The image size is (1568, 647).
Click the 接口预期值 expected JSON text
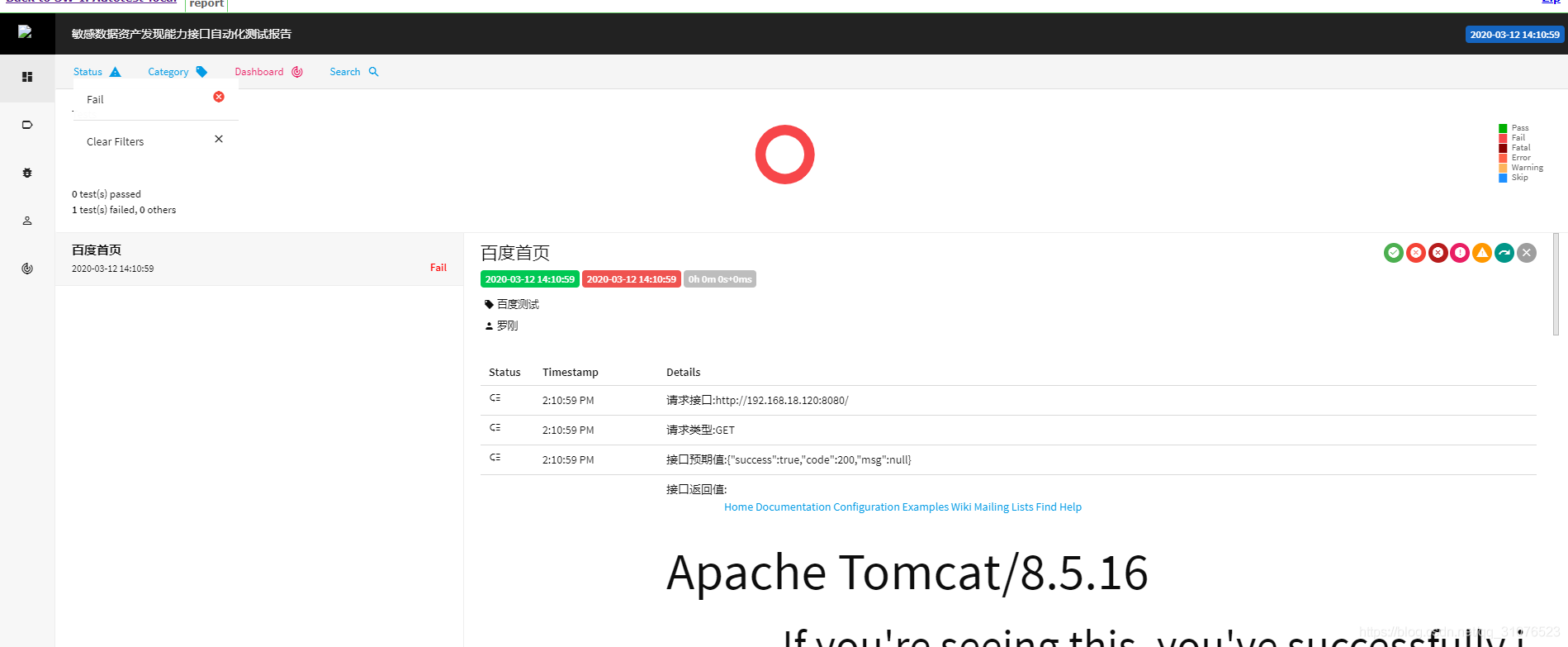[789, 459]
